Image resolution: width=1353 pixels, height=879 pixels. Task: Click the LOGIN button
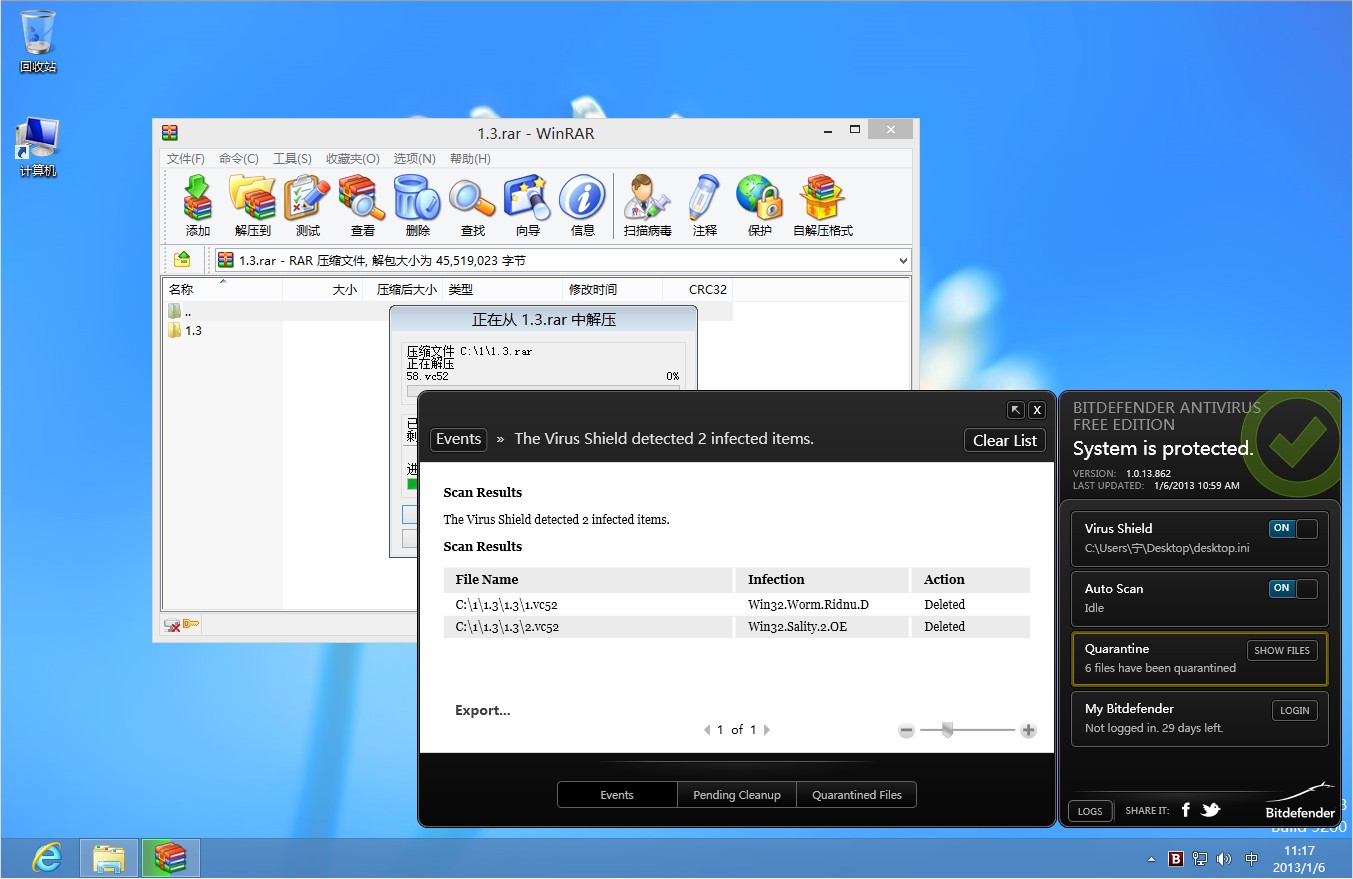click(x=1294, y=710)
